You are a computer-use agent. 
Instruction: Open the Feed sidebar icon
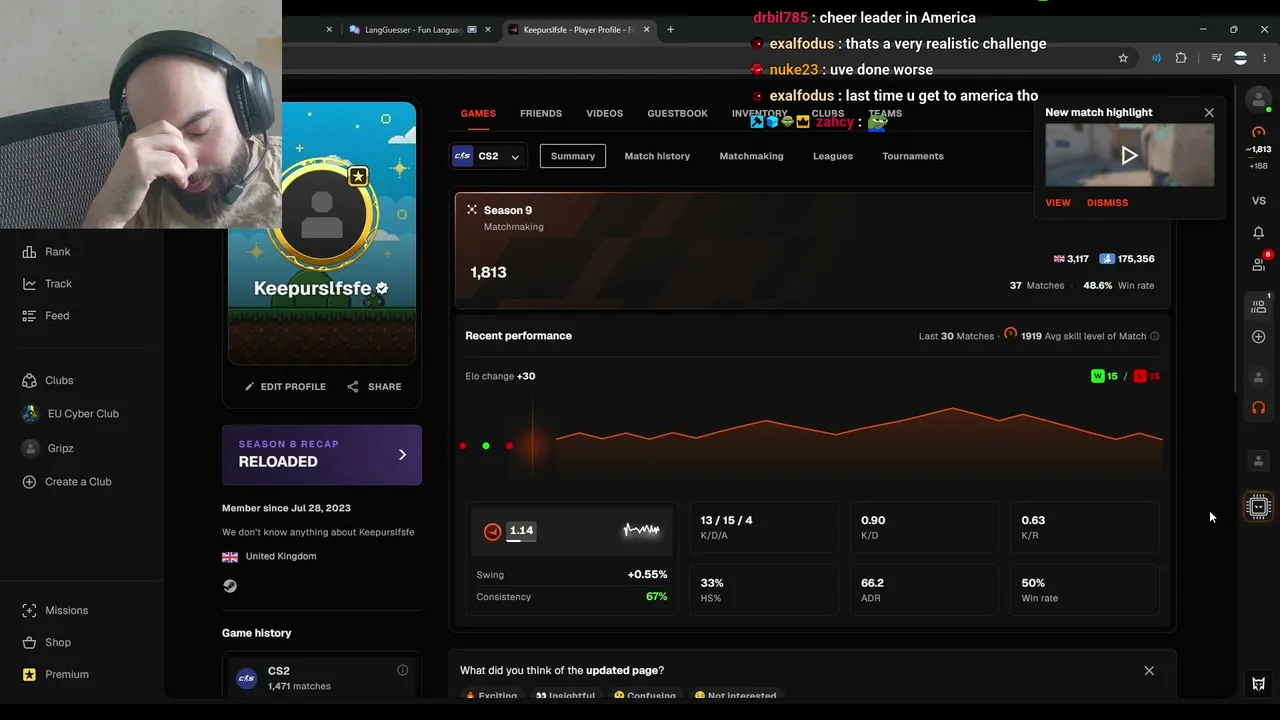[x=29, y=316]
